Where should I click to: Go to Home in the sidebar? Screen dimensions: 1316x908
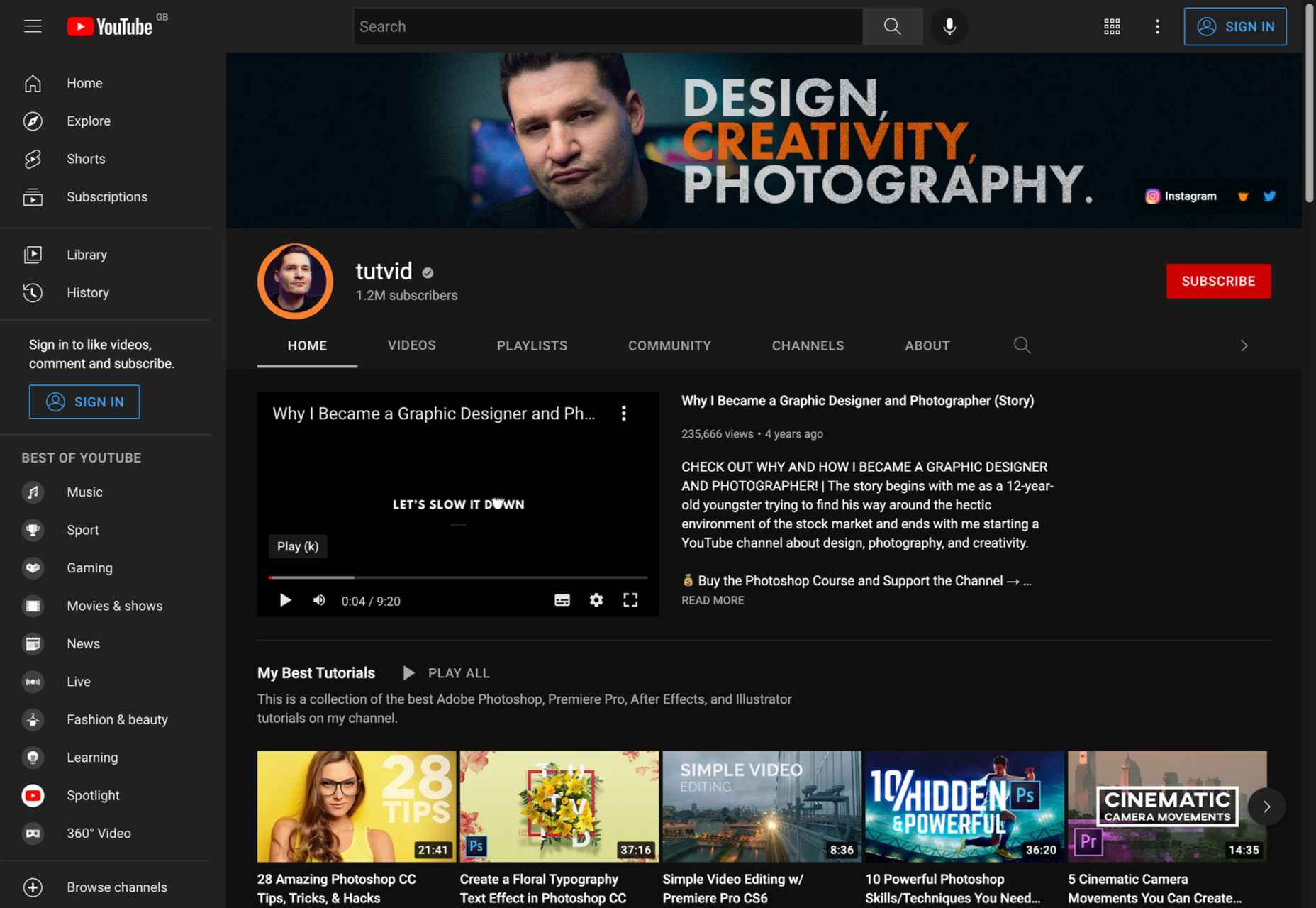point(106,83)
